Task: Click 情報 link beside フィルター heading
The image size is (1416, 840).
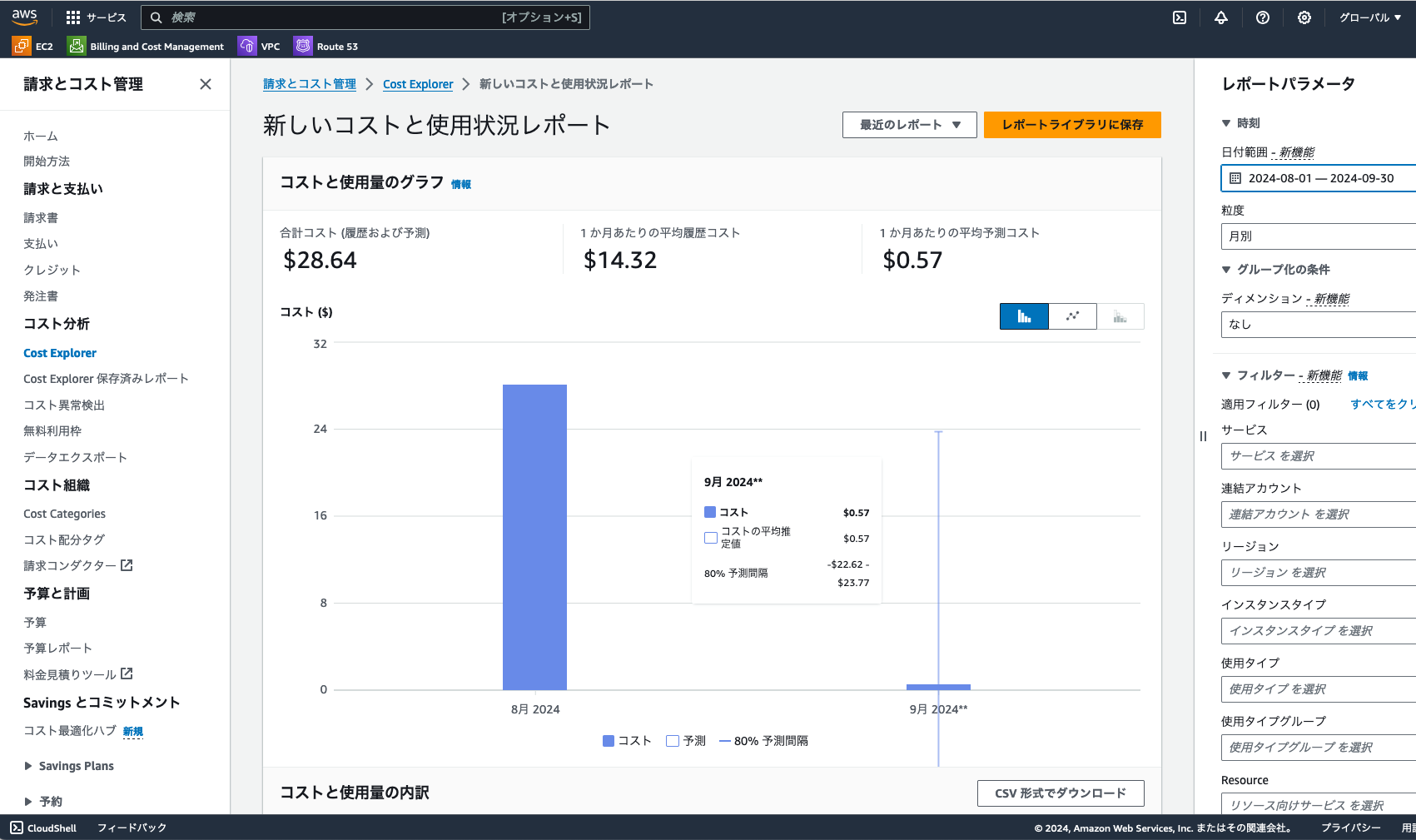Action: pyautogui.click(x=1358, y=376)
